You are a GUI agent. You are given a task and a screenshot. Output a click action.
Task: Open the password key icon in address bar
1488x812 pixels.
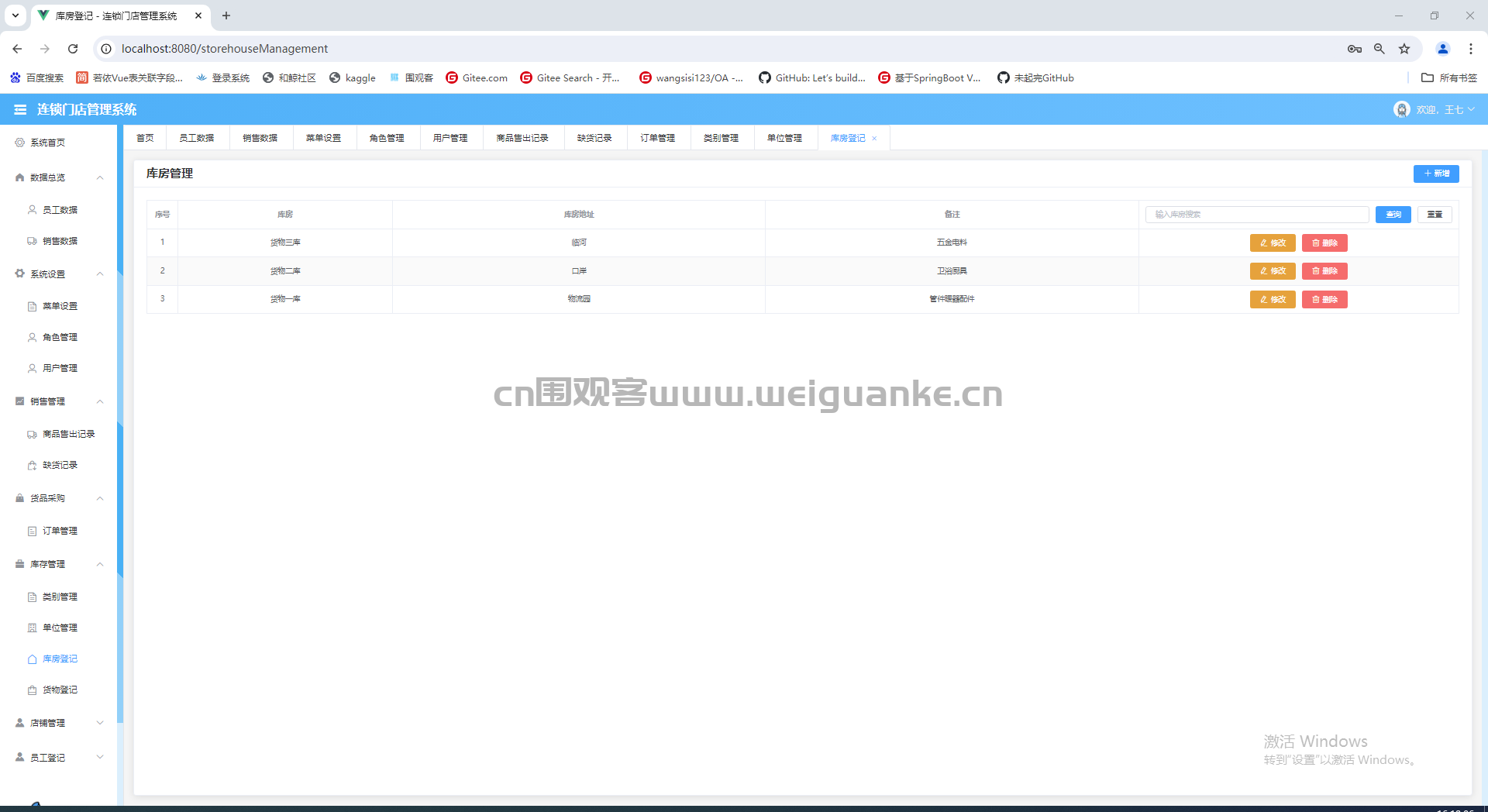pyautogui.click(x=1355, y=49)
